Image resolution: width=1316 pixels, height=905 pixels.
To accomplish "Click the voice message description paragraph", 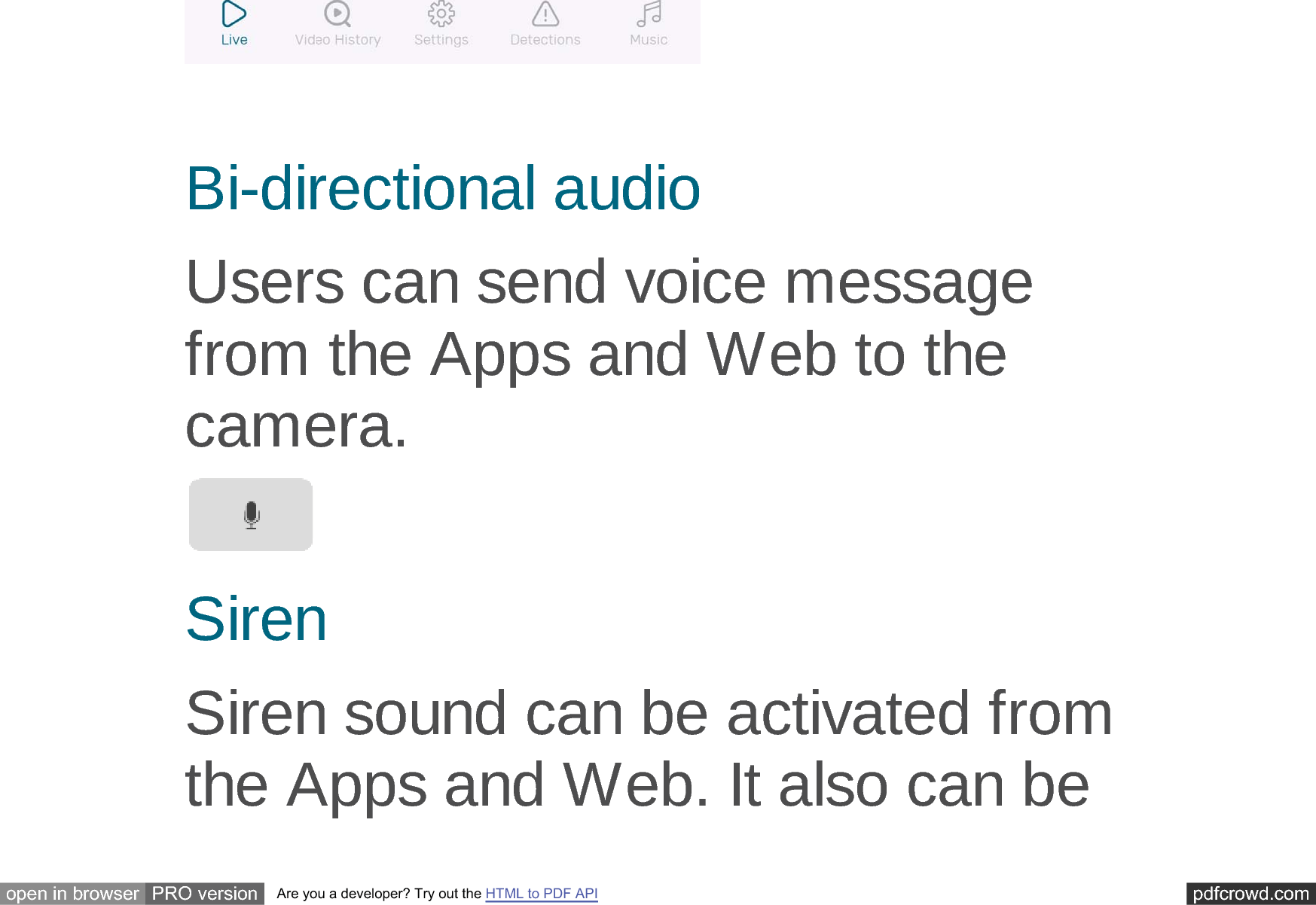I will click(609, 354).
